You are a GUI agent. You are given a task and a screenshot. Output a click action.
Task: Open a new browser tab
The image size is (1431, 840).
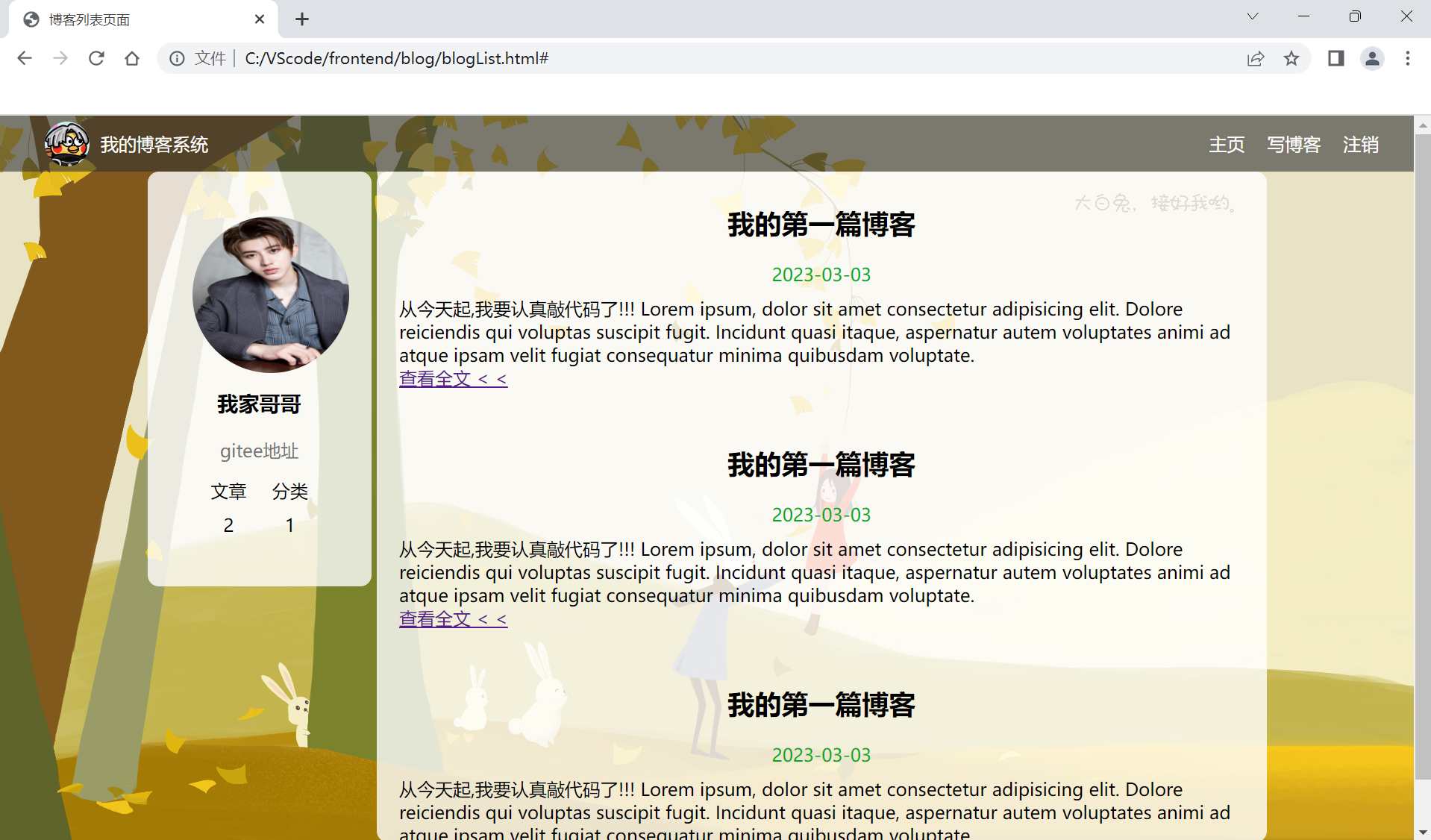(x=302, y=19)
